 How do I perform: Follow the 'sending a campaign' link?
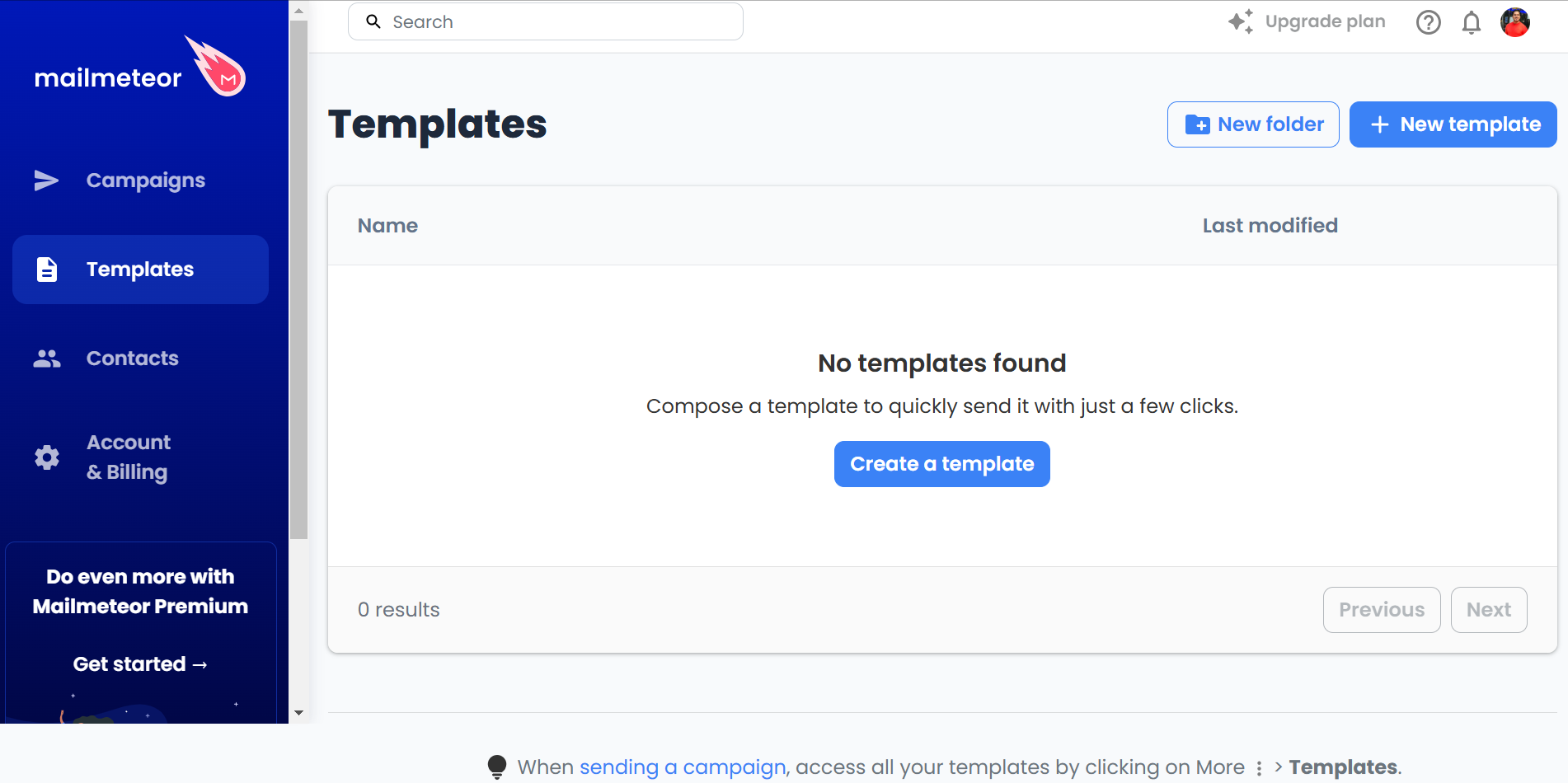click(x=682, y=767)
